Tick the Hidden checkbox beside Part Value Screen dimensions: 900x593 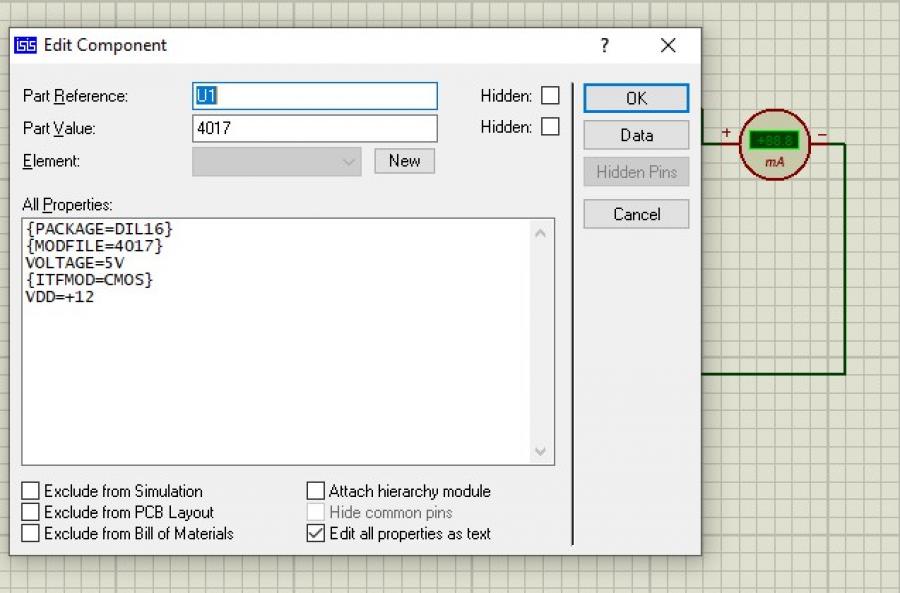pos(550,127)
